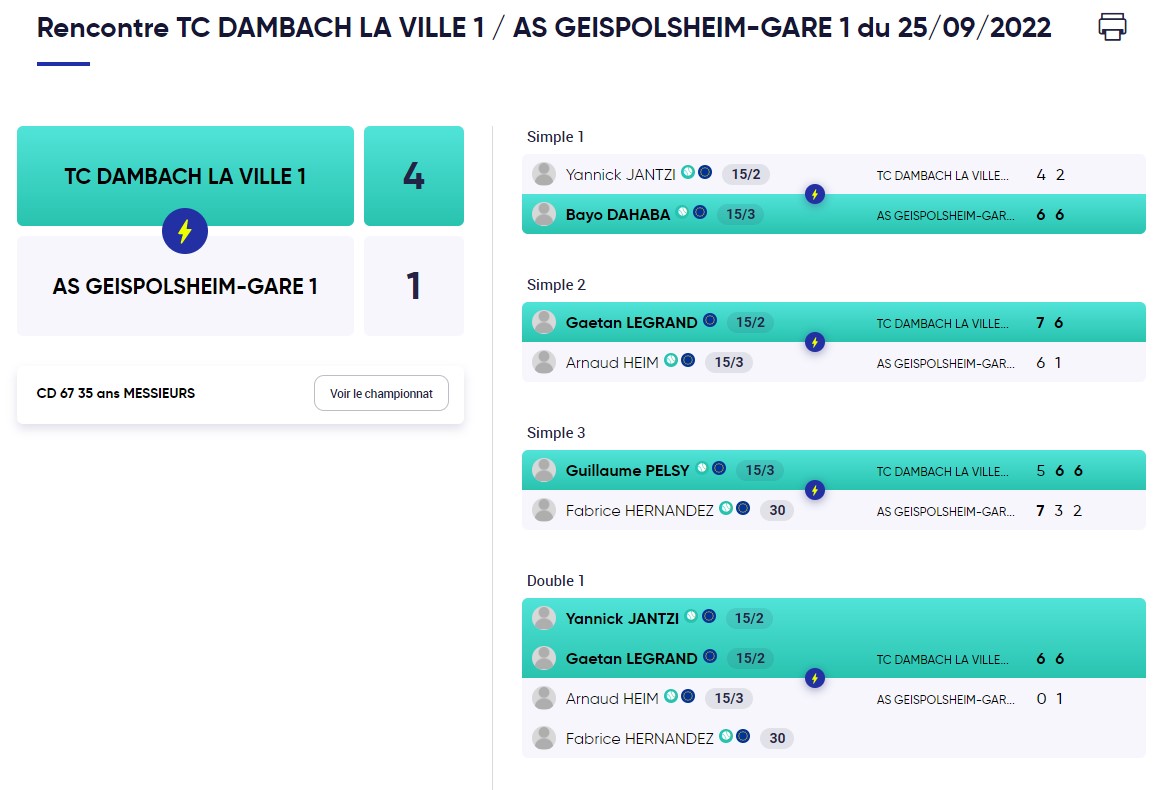Select the AS GEISPOLSHEIM-GARE 1 team card

tap(185, 287)
